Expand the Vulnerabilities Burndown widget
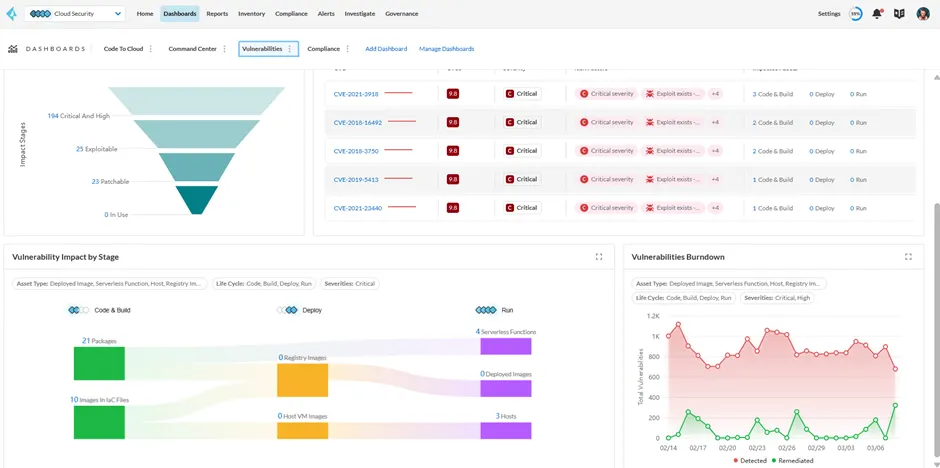The height and width of the screenshot is (468, 940). 908,257
